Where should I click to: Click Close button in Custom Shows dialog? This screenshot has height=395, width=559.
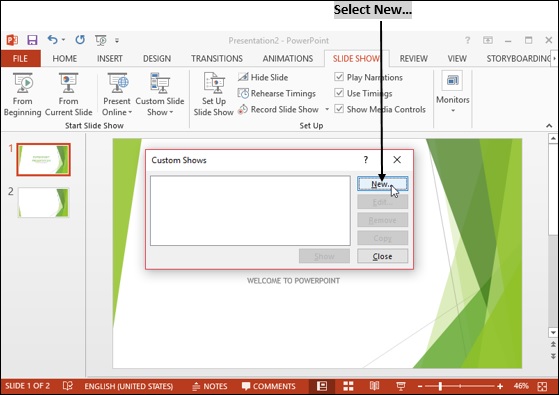pos(383,256)
